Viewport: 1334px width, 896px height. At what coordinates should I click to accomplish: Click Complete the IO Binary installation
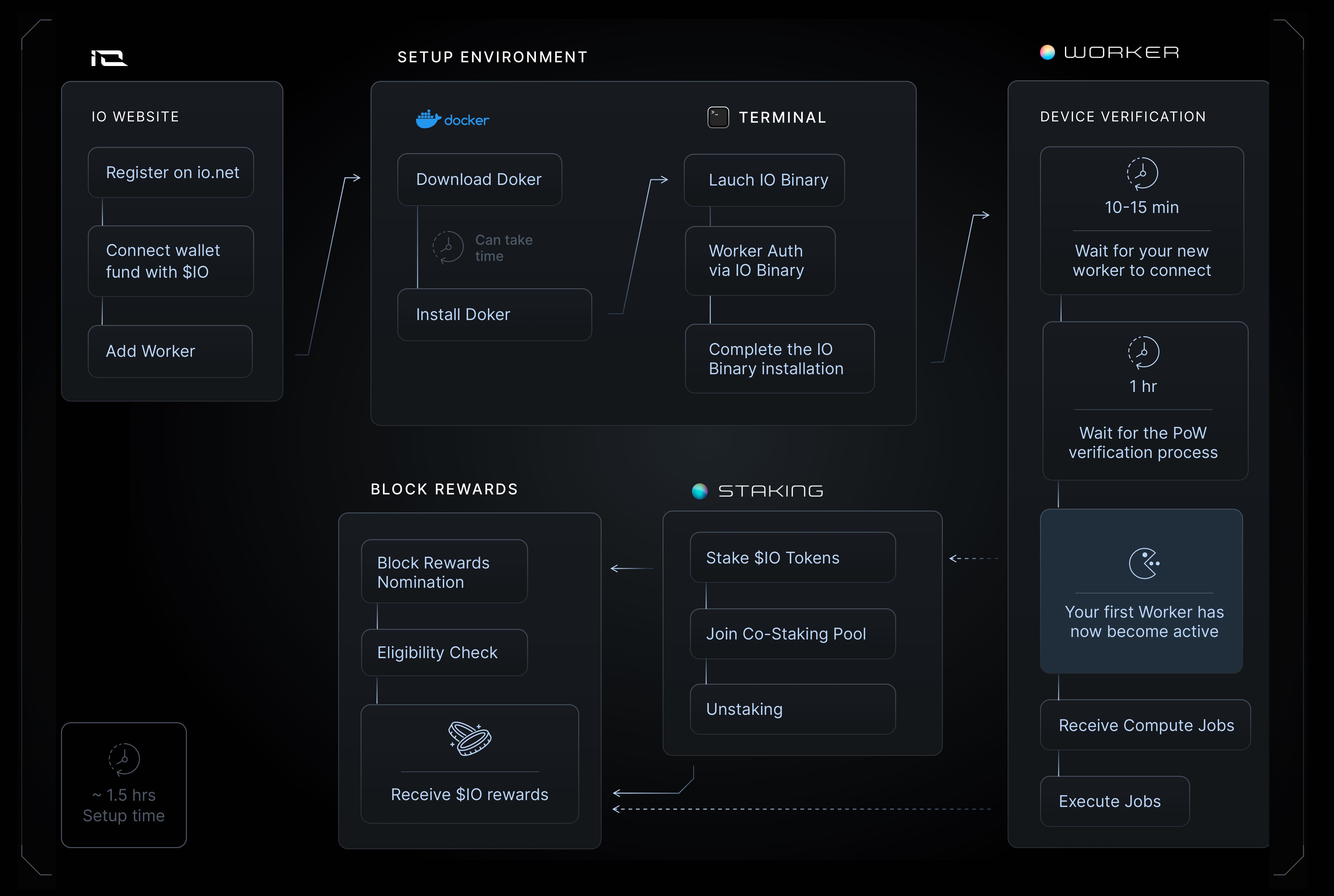click(x=779, y=359)
